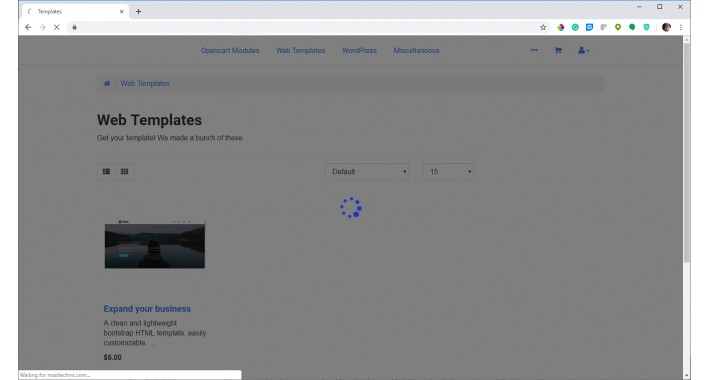The width and height of the screenshot is (710, 380).
Task: Click the bootstrap HTML template description
Action: tap(155, 333)
